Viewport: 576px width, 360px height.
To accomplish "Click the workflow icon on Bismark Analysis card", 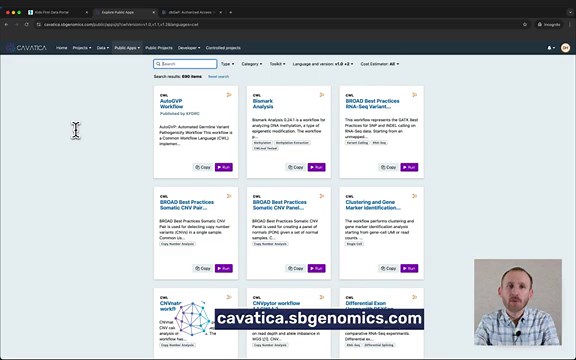I will tap(322, 95).
